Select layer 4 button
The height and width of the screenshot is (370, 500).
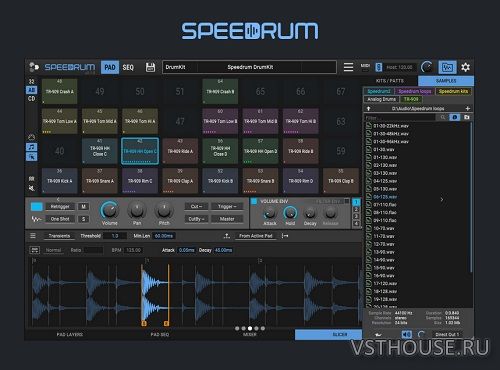click(356, 223)
